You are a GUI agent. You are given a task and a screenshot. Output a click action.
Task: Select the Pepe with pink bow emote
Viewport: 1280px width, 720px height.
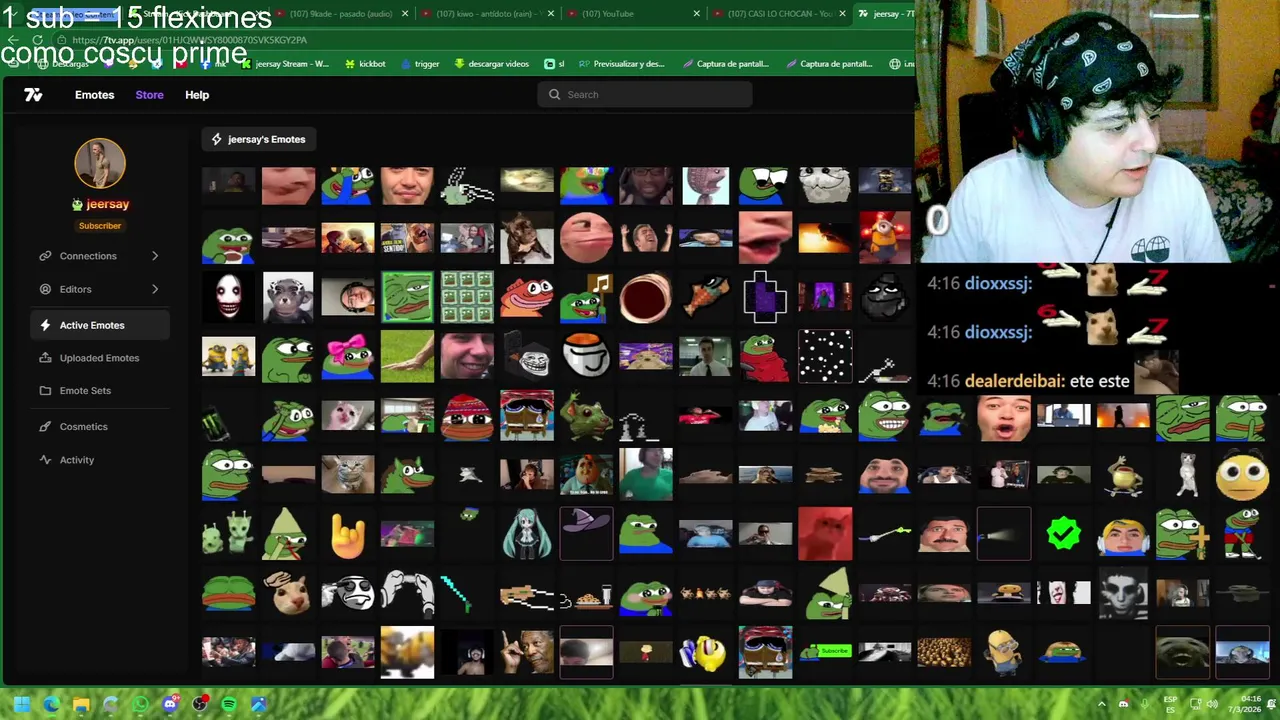(x=348, y=356)
